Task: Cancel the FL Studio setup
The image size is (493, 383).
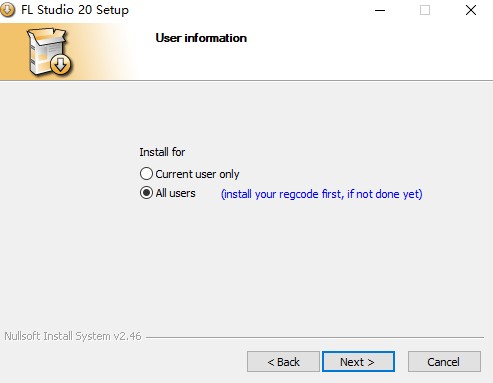Action: point(444,361)
